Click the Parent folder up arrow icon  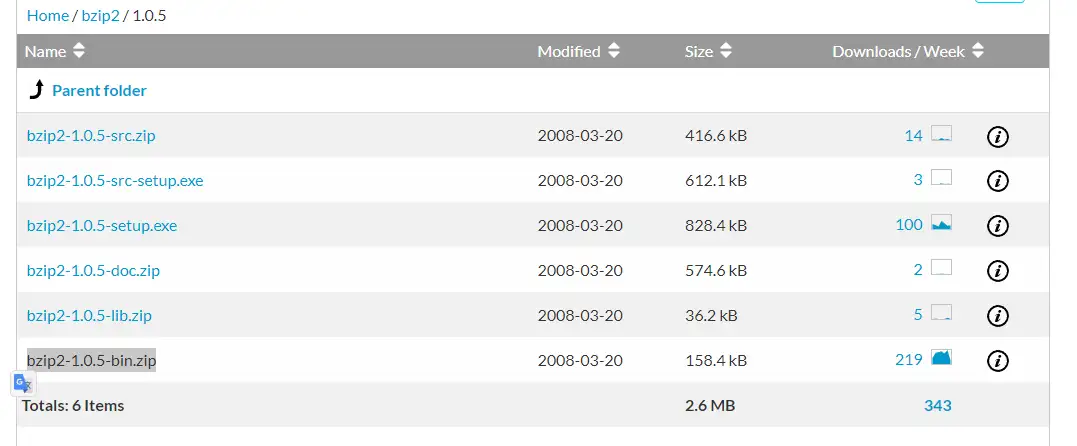36,91
